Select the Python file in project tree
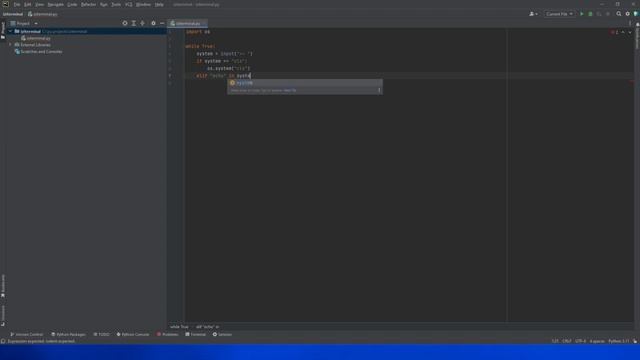Image resolution: width=640 pixels, height=360 pixels. pos(36,38)
